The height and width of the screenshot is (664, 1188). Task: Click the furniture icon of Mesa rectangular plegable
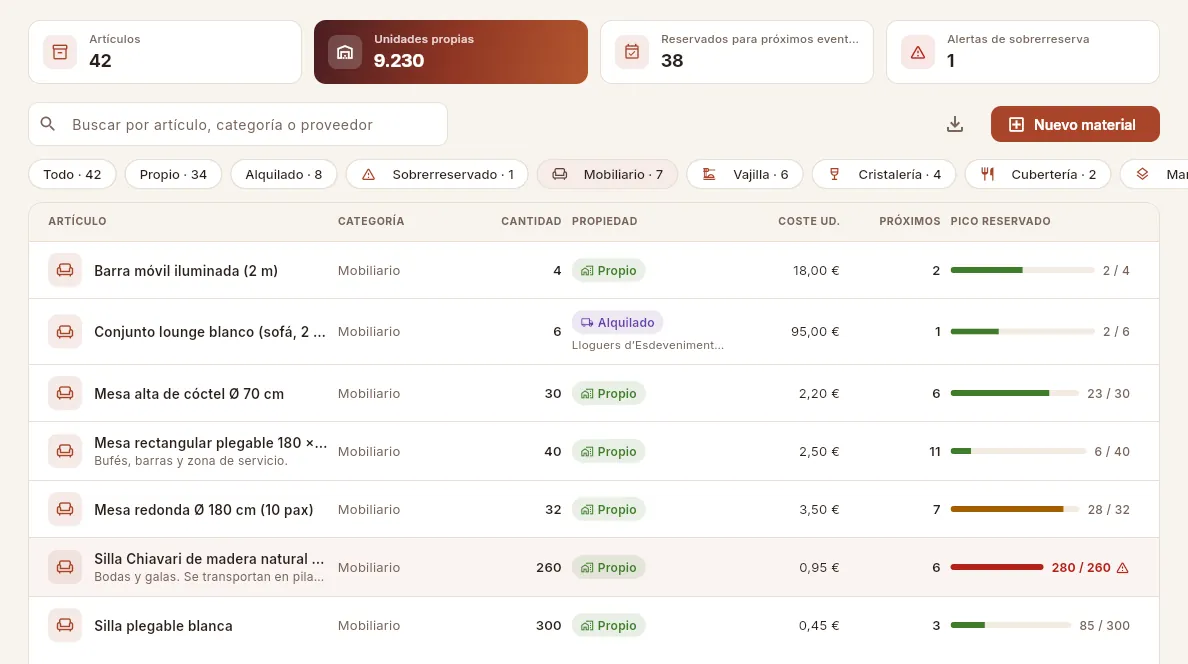[x=65, y=451]
